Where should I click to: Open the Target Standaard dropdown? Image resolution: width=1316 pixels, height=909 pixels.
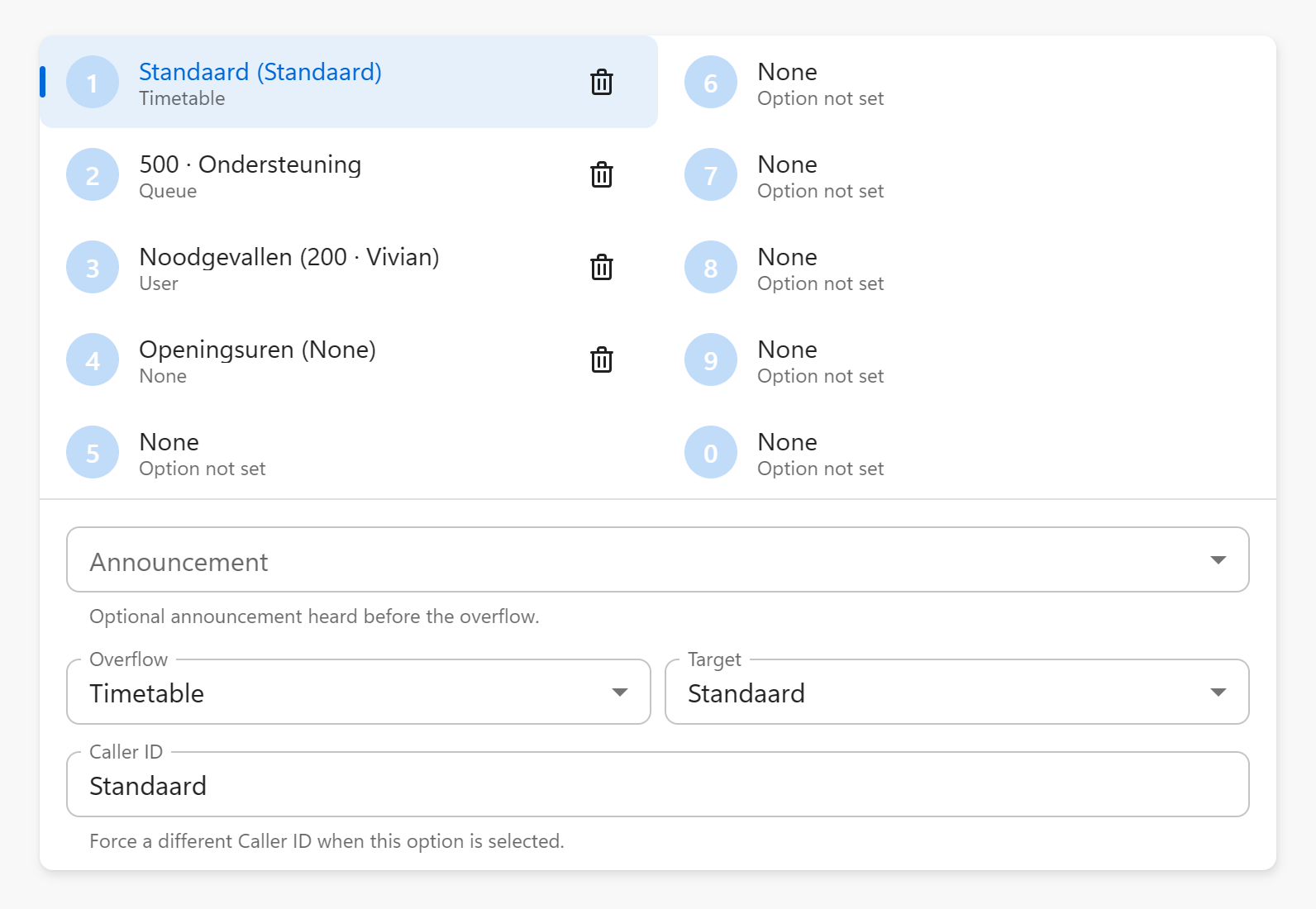pyautogui.click(x=956, y=692)
